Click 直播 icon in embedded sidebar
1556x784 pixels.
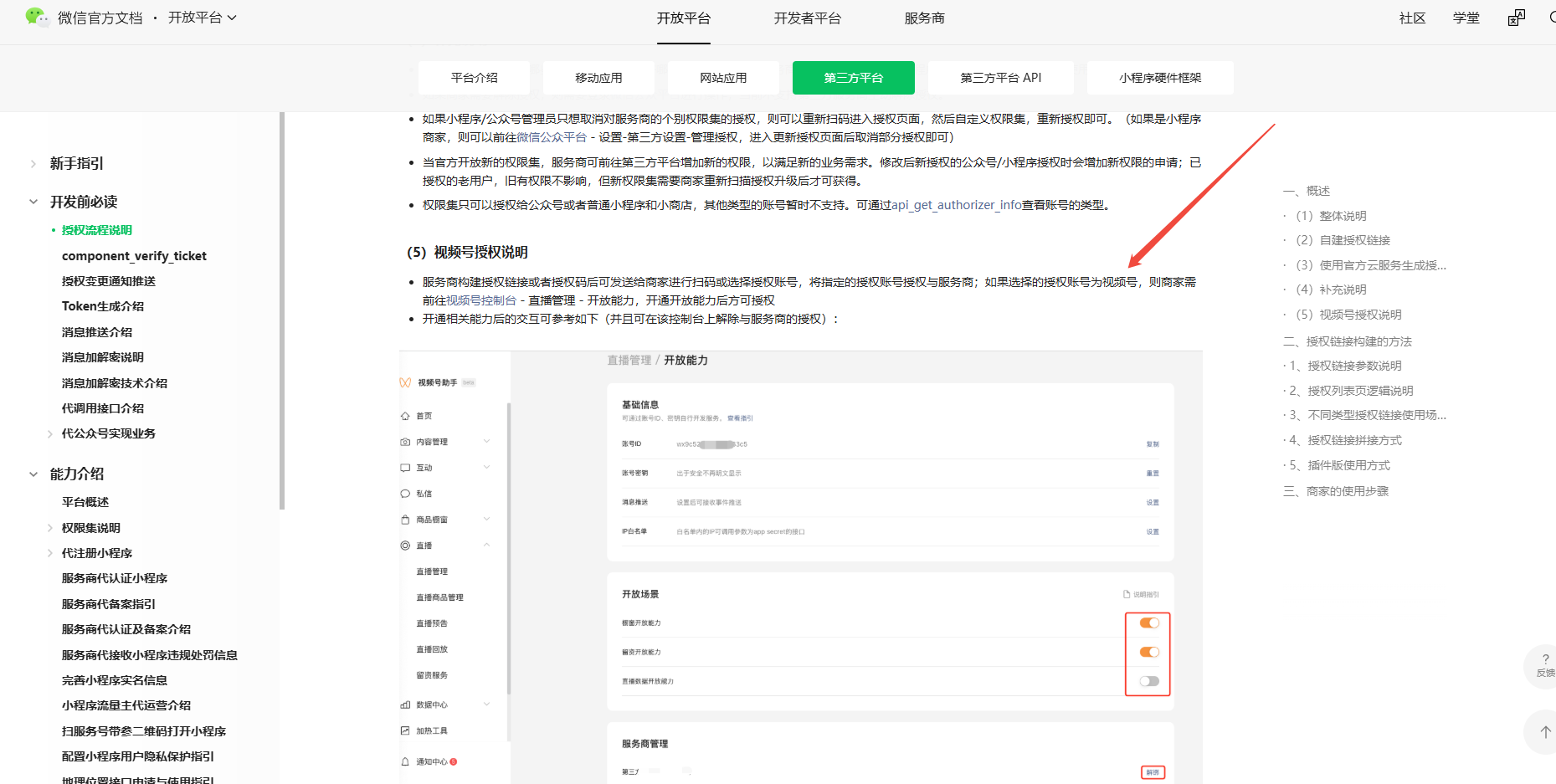tap(405, 546)
